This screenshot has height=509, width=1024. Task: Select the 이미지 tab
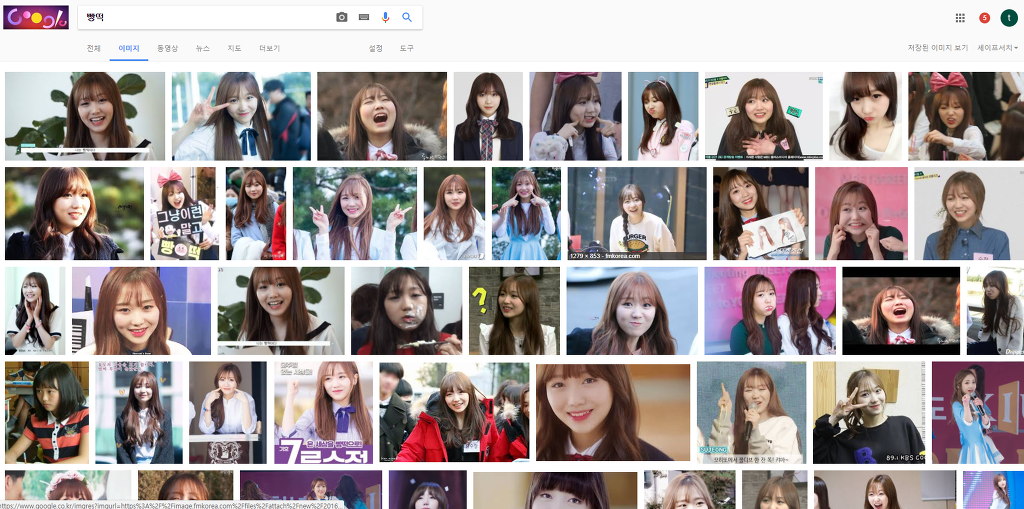tap(129, 48)
